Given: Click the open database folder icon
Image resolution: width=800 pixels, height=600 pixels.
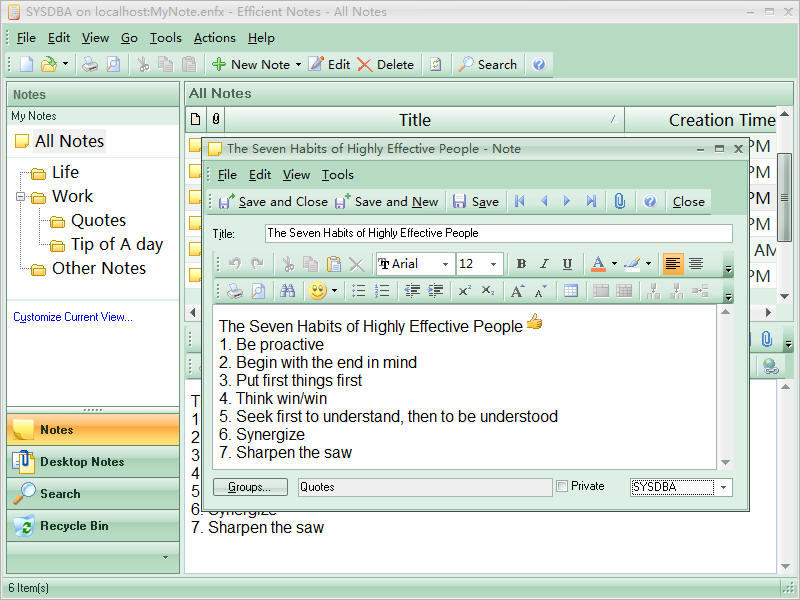Looking at the screenshot, I should coord(48,64).
